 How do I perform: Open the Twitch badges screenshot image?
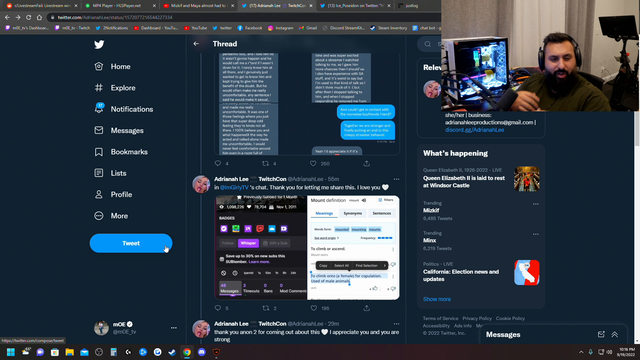pyautogui.click(x=261, y=247)
